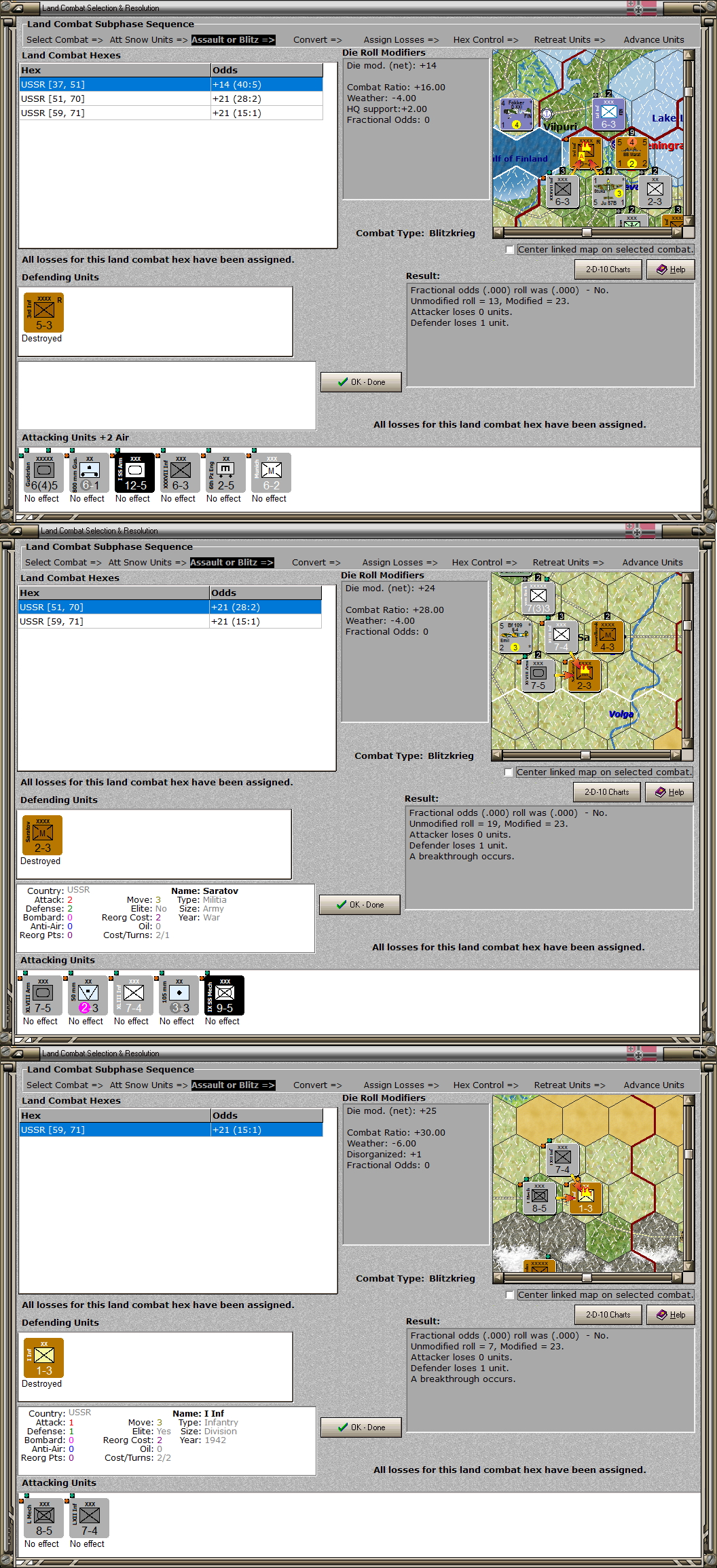
Task: Click the Viipuri port anchor symbol on map
Action: pyautogui.click(x=547, y=114)
